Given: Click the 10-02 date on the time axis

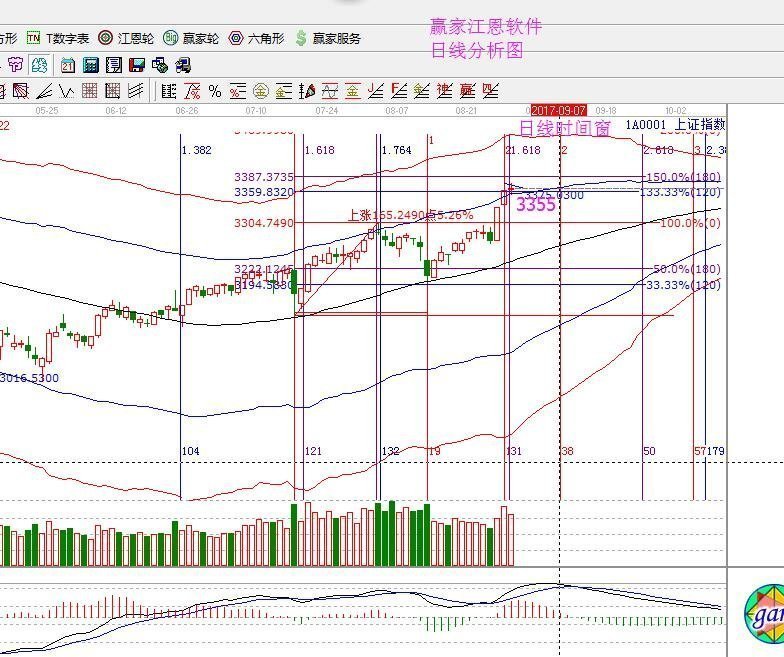Looking at the screenshot, I should pyautogui.click(x=676, y=110).
